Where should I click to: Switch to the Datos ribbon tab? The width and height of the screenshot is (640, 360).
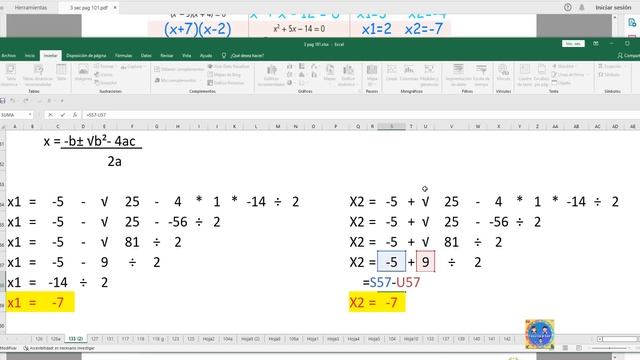(x=146, y=56)
